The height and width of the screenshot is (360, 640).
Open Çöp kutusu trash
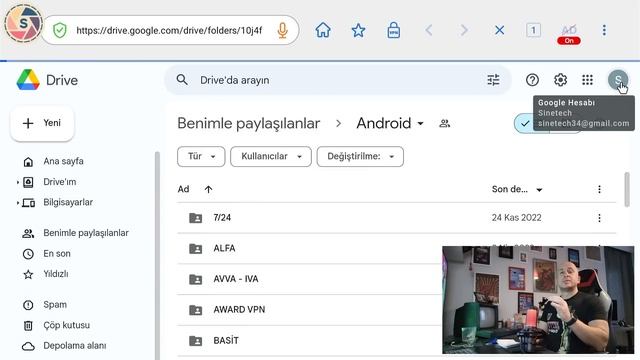coord(67,325)
